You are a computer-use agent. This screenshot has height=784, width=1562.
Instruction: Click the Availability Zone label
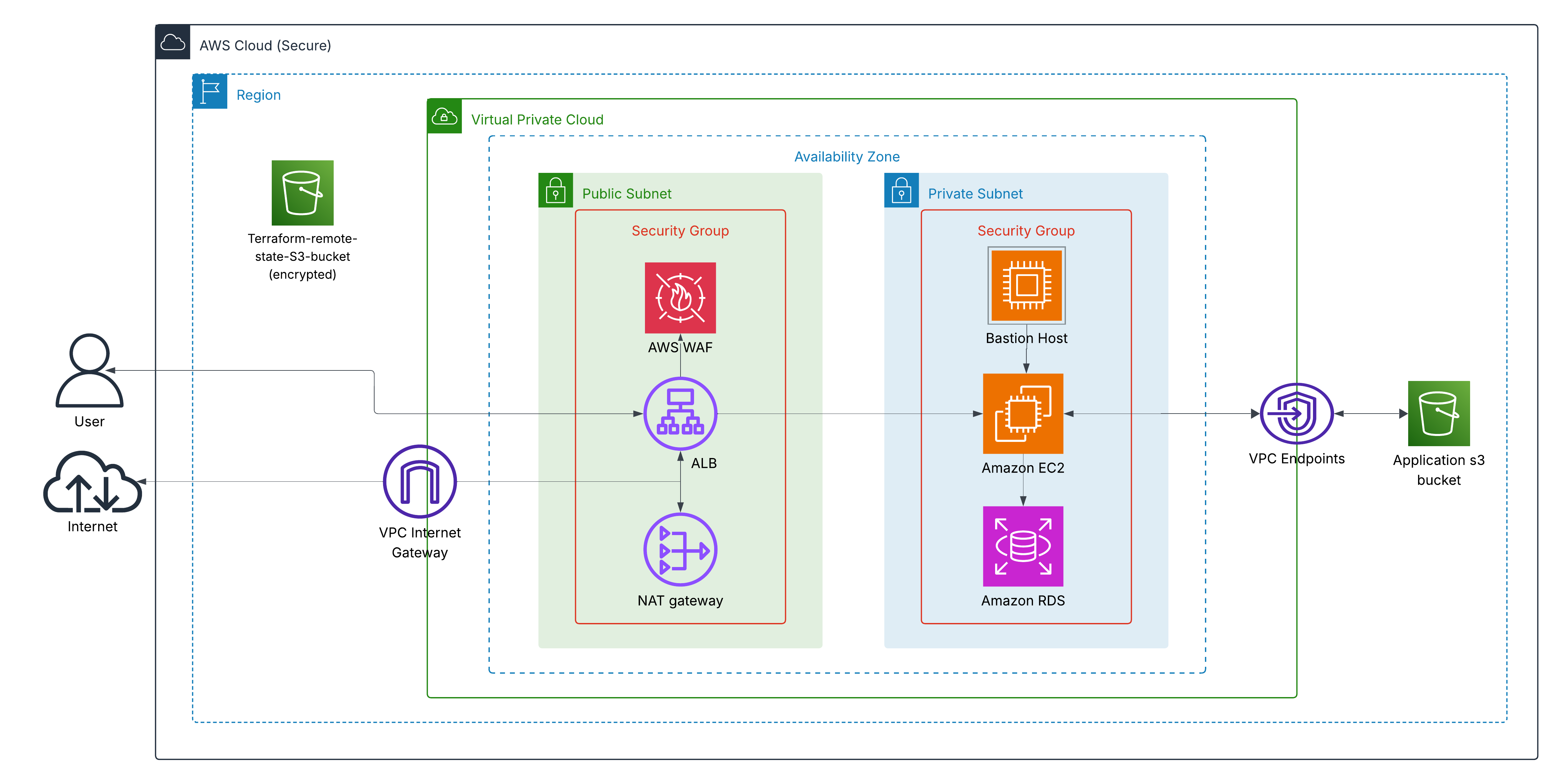pos(847,156)
